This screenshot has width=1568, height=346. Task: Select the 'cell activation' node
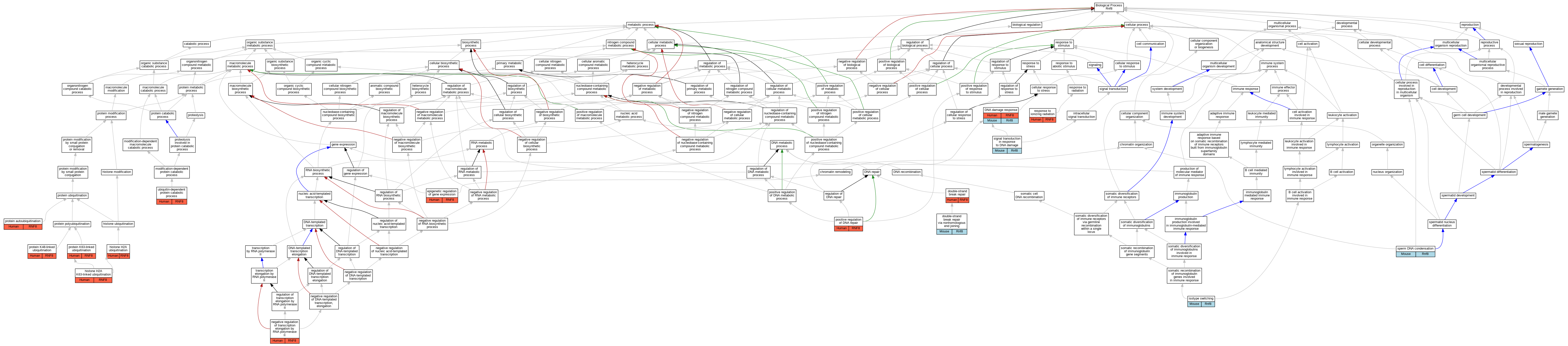pyautogui.click(x=1307, y=44)
